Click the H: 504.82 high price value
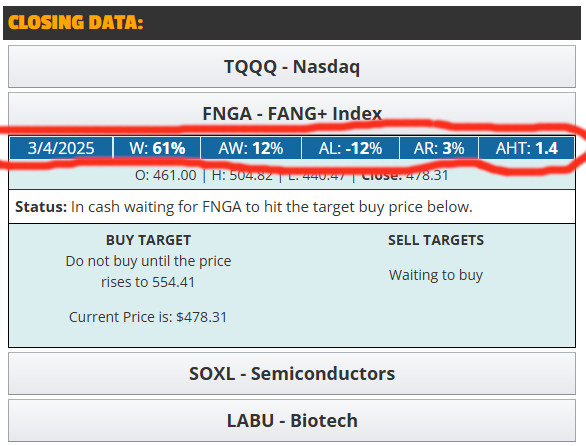586x446 pixels. point(242,175)
